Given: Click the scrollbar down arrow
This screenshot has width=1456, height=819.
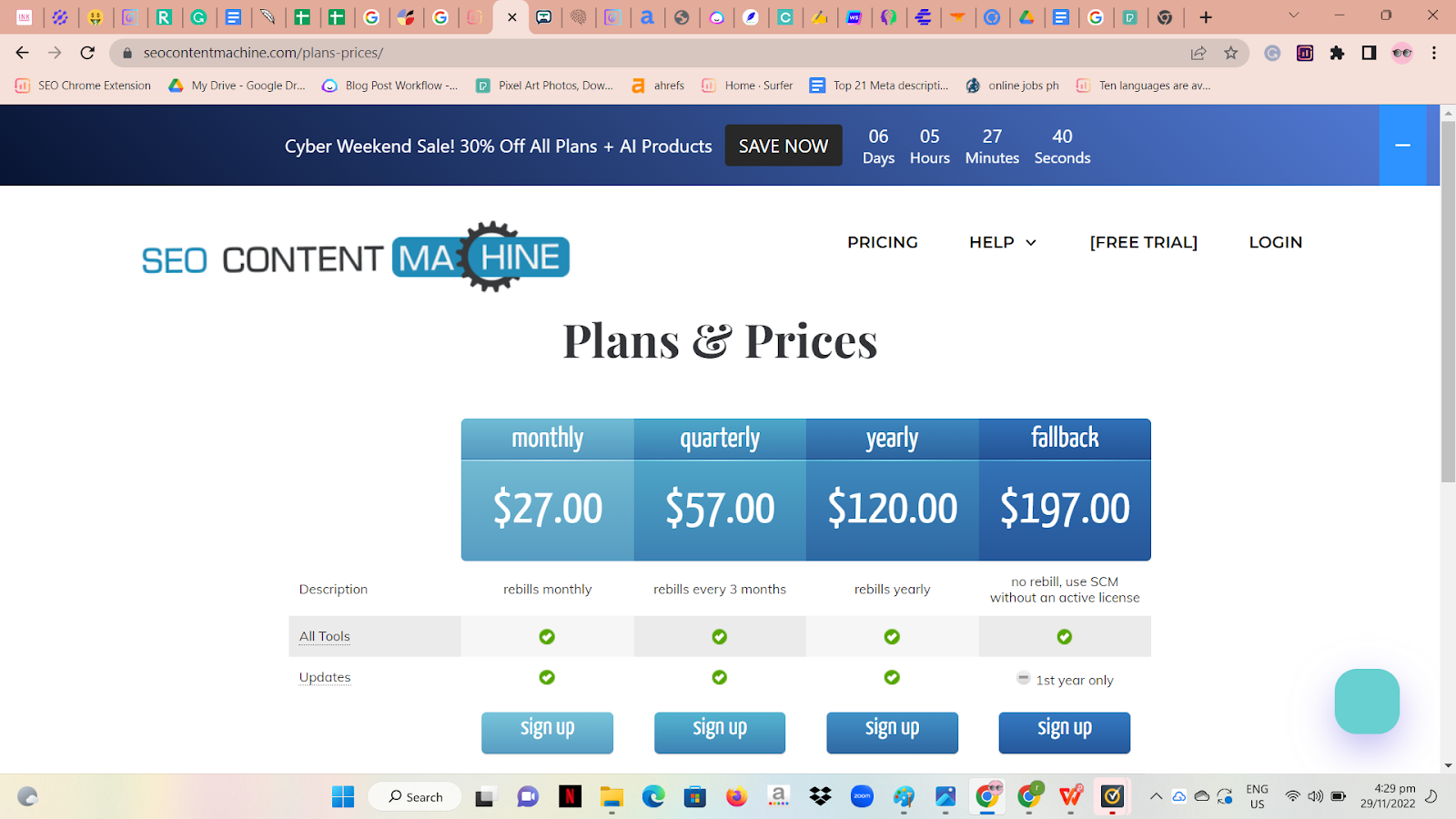Looking at the screenshot, I should click(x=1448, y=766).
